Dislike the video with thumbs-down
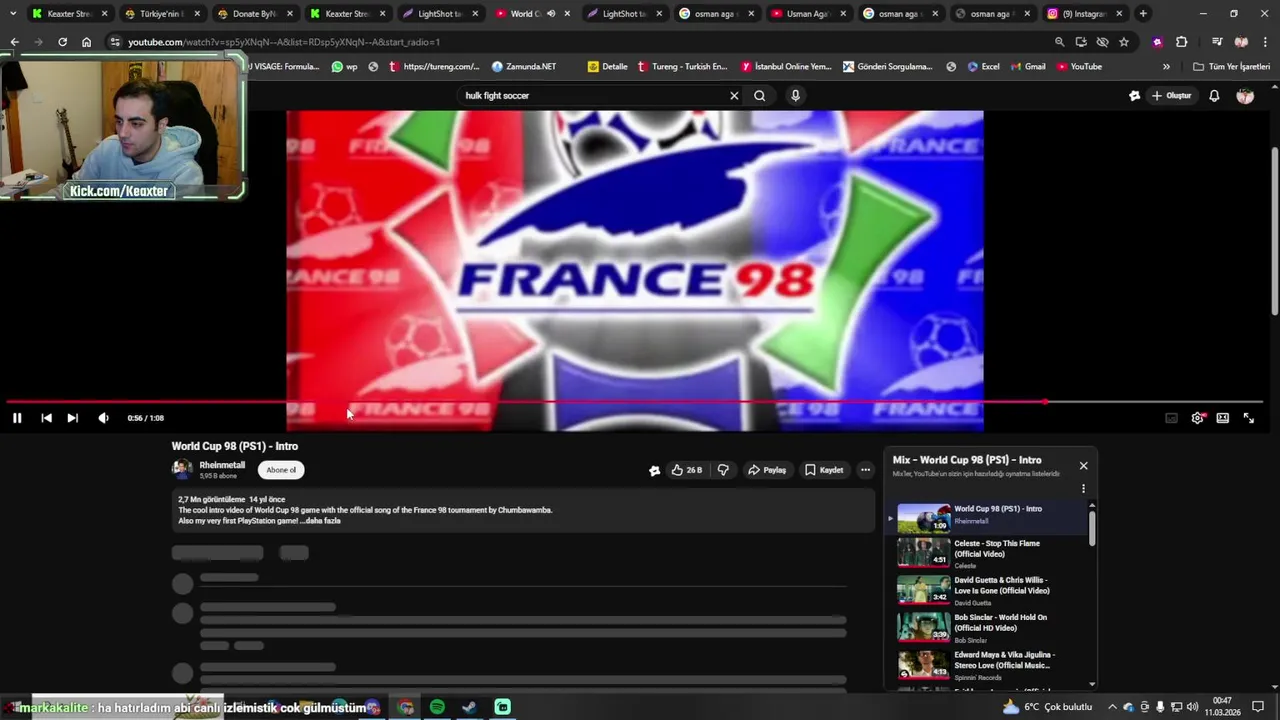 [723, 470]
